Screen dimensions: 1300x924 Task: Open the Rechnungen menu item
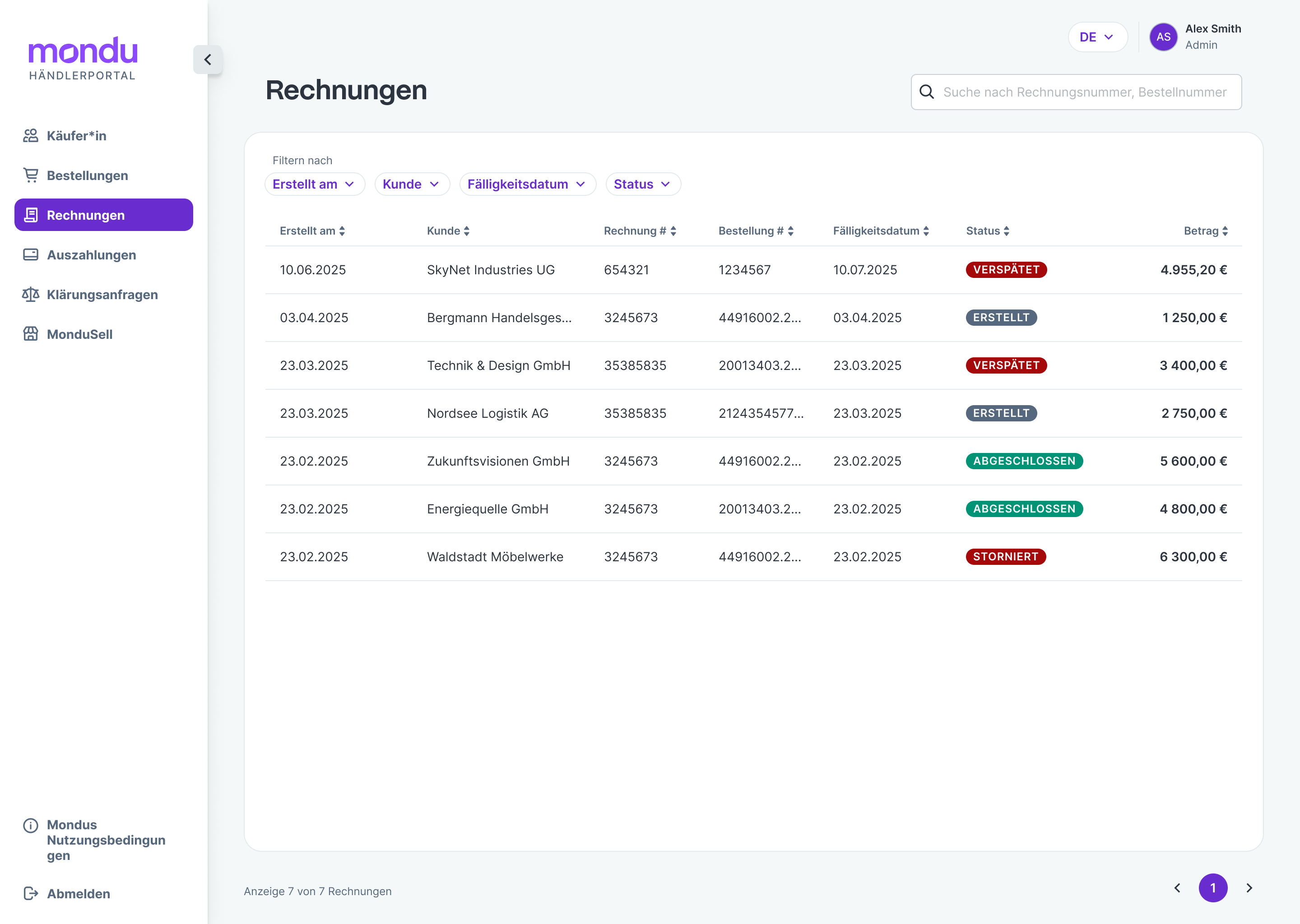(x=103, y=215)
